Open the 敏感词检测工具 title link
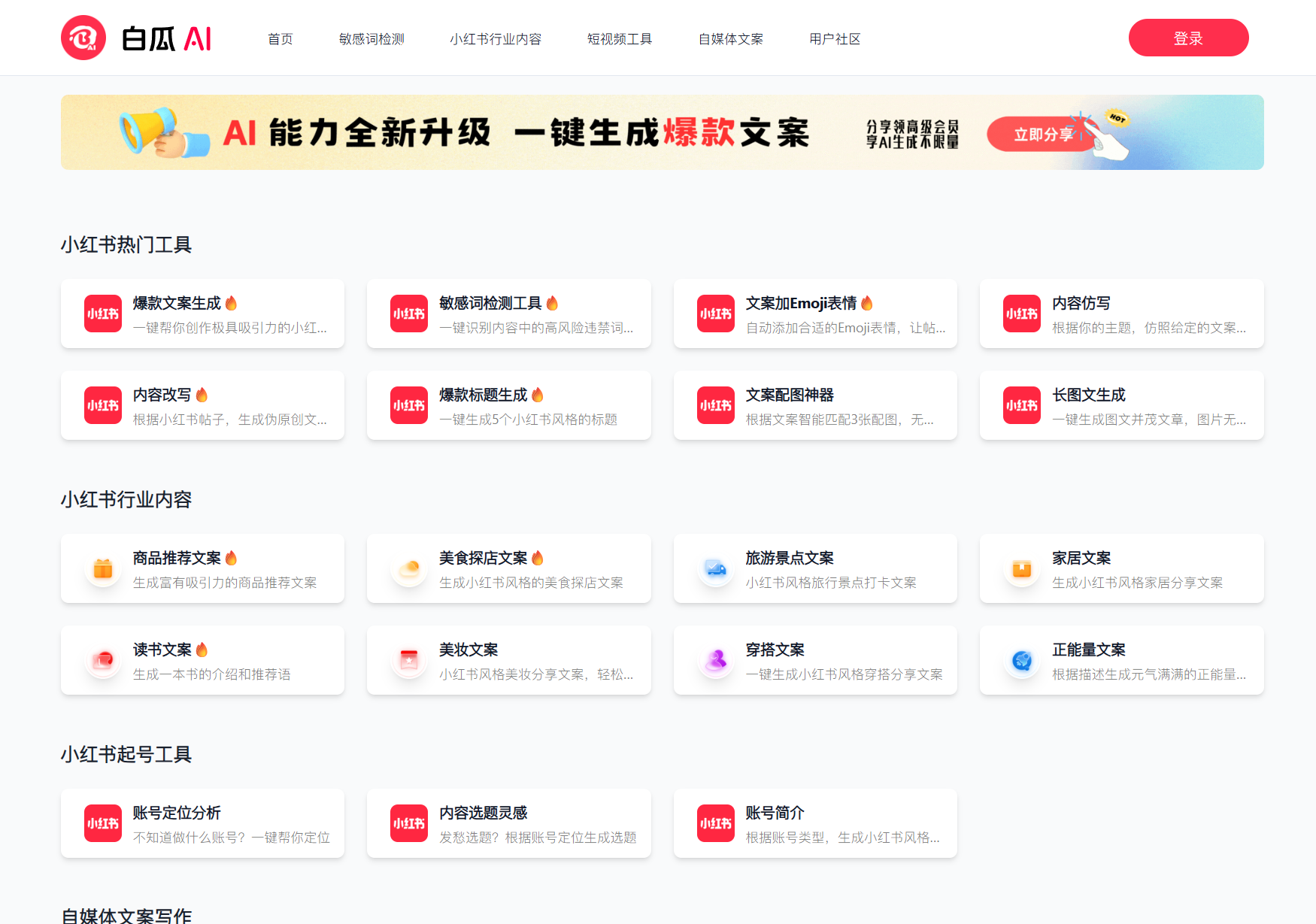Screen dimensions: 1316x924 point(490,303)
